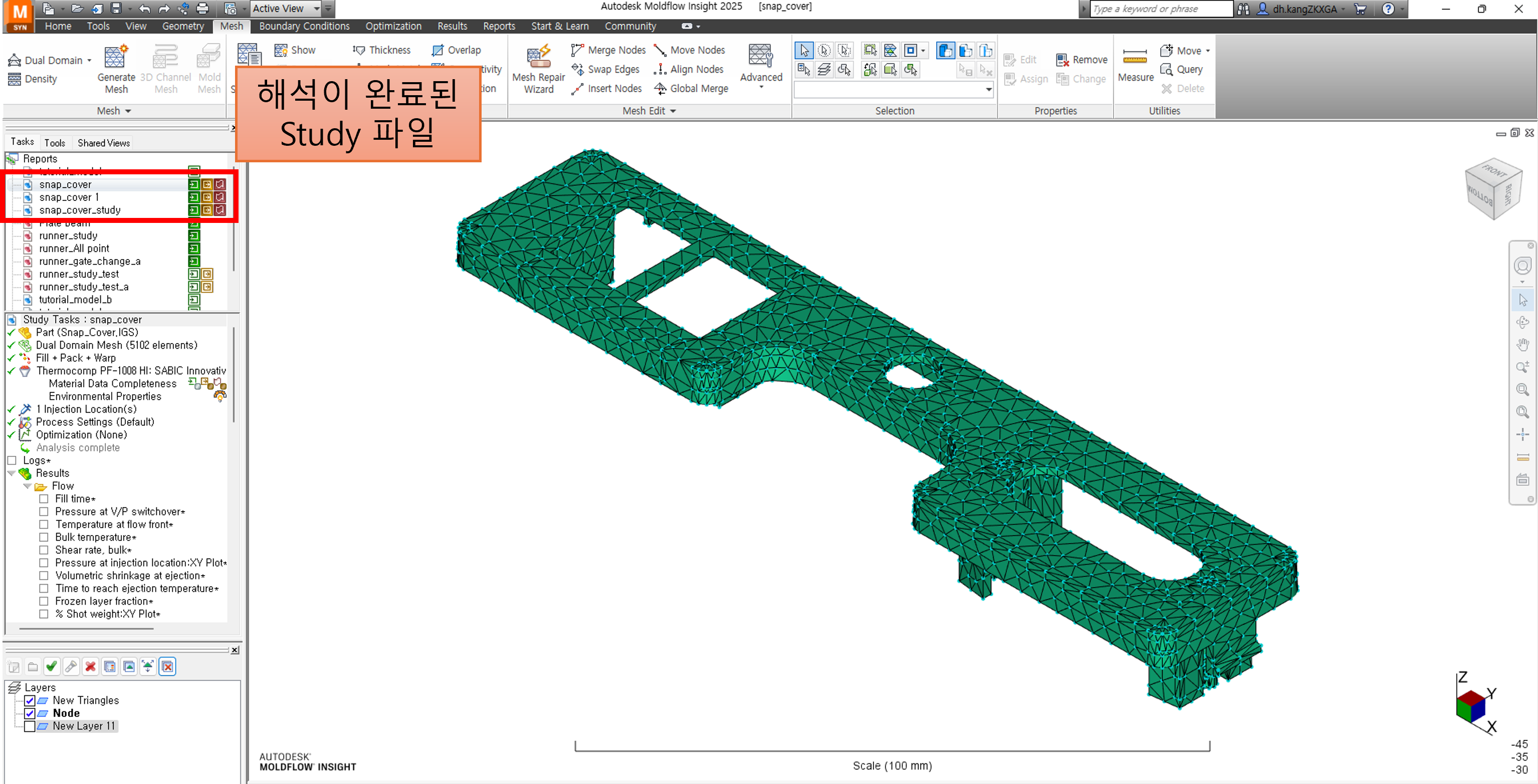Click the 1 Injection Location(s) task
This screenshot has width=1538, height=784.
[86, 409]
